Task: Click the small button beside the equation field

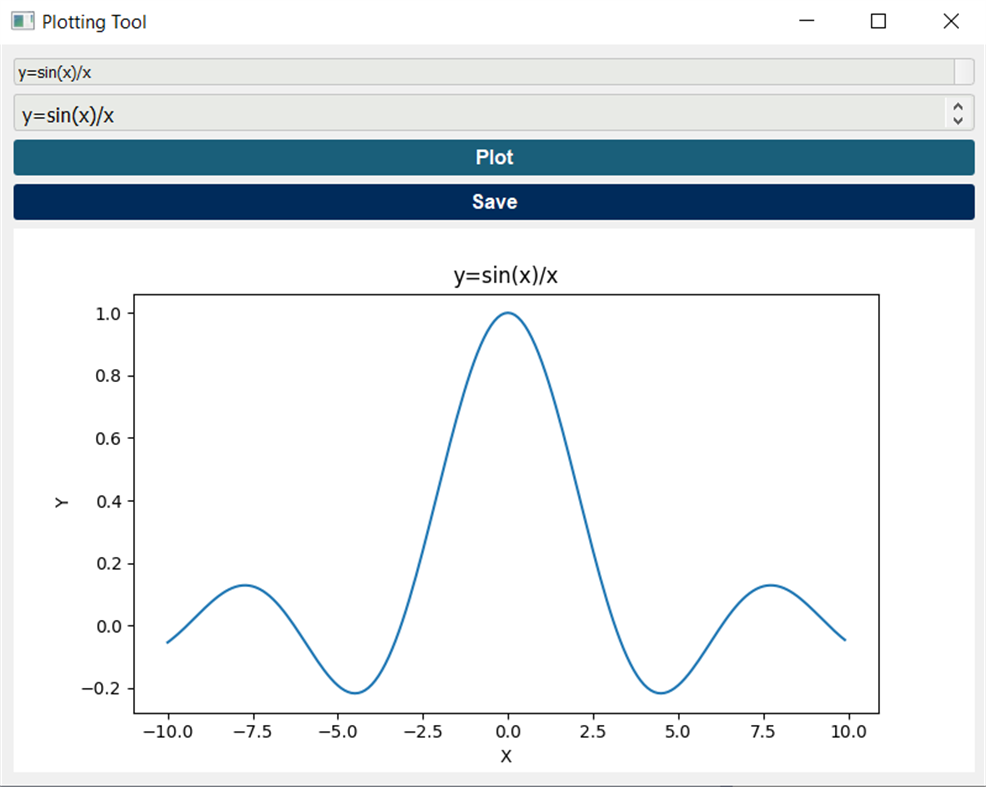Action: pos(966,71)
